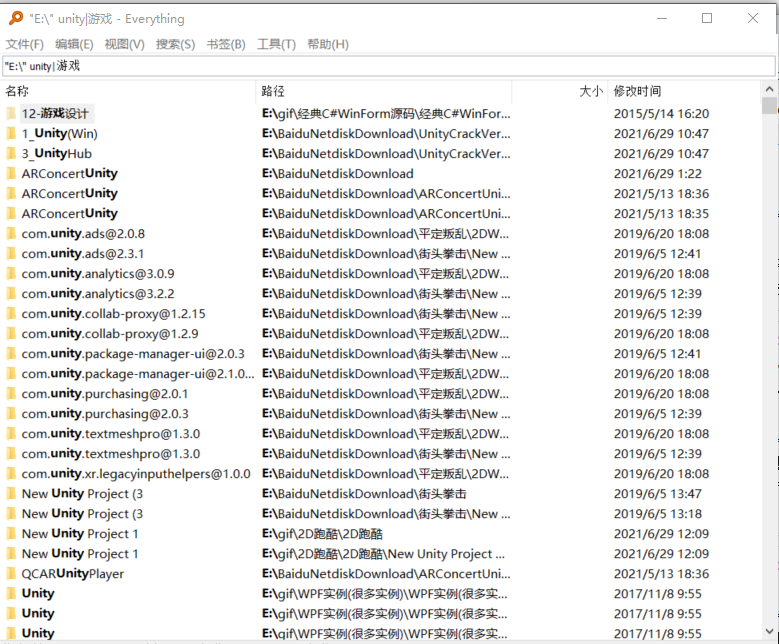Screen dimensions: 779x644
Task: Select com.unity.xr.legacyinputhelpers@1.0.0 entry
Action: coord(136,474)
